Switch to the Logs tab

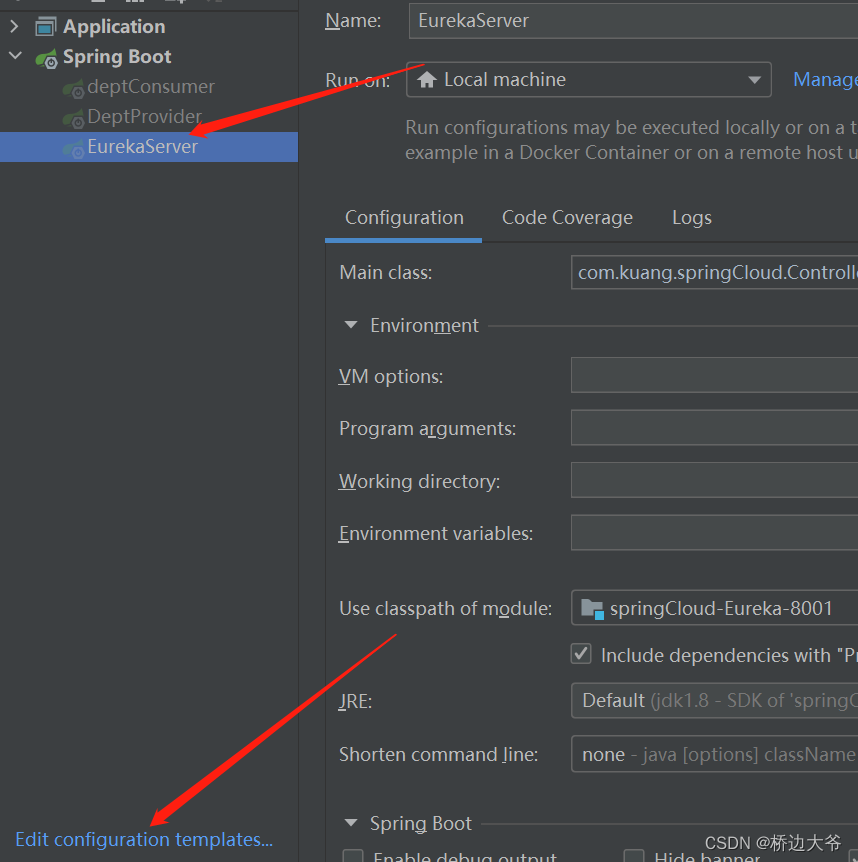pos(691,218)
